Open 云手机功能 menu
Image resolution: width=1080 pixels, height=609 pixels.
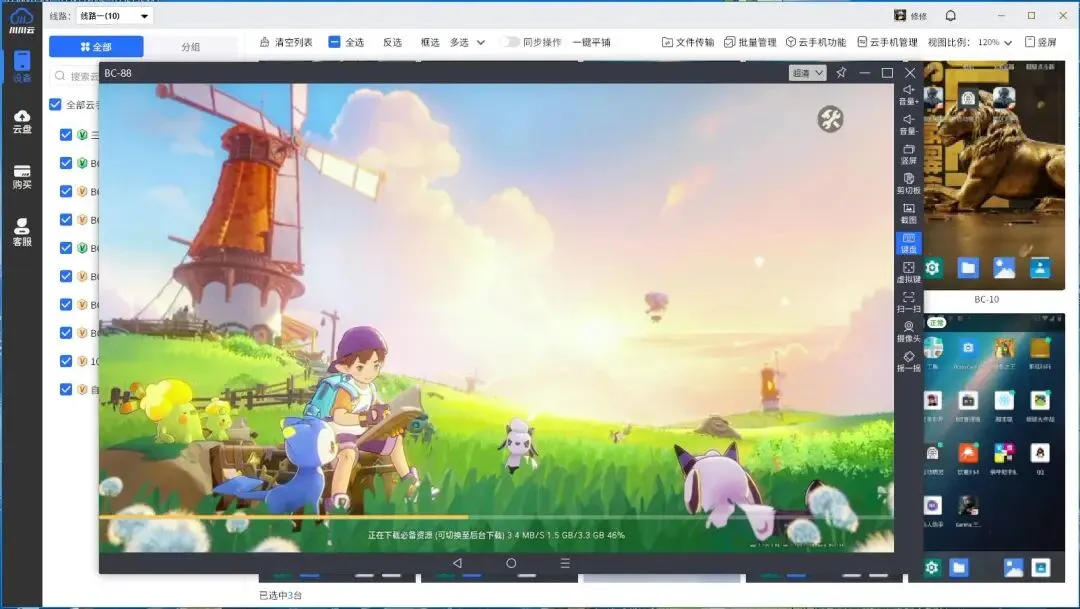click(x=816, y=42)
